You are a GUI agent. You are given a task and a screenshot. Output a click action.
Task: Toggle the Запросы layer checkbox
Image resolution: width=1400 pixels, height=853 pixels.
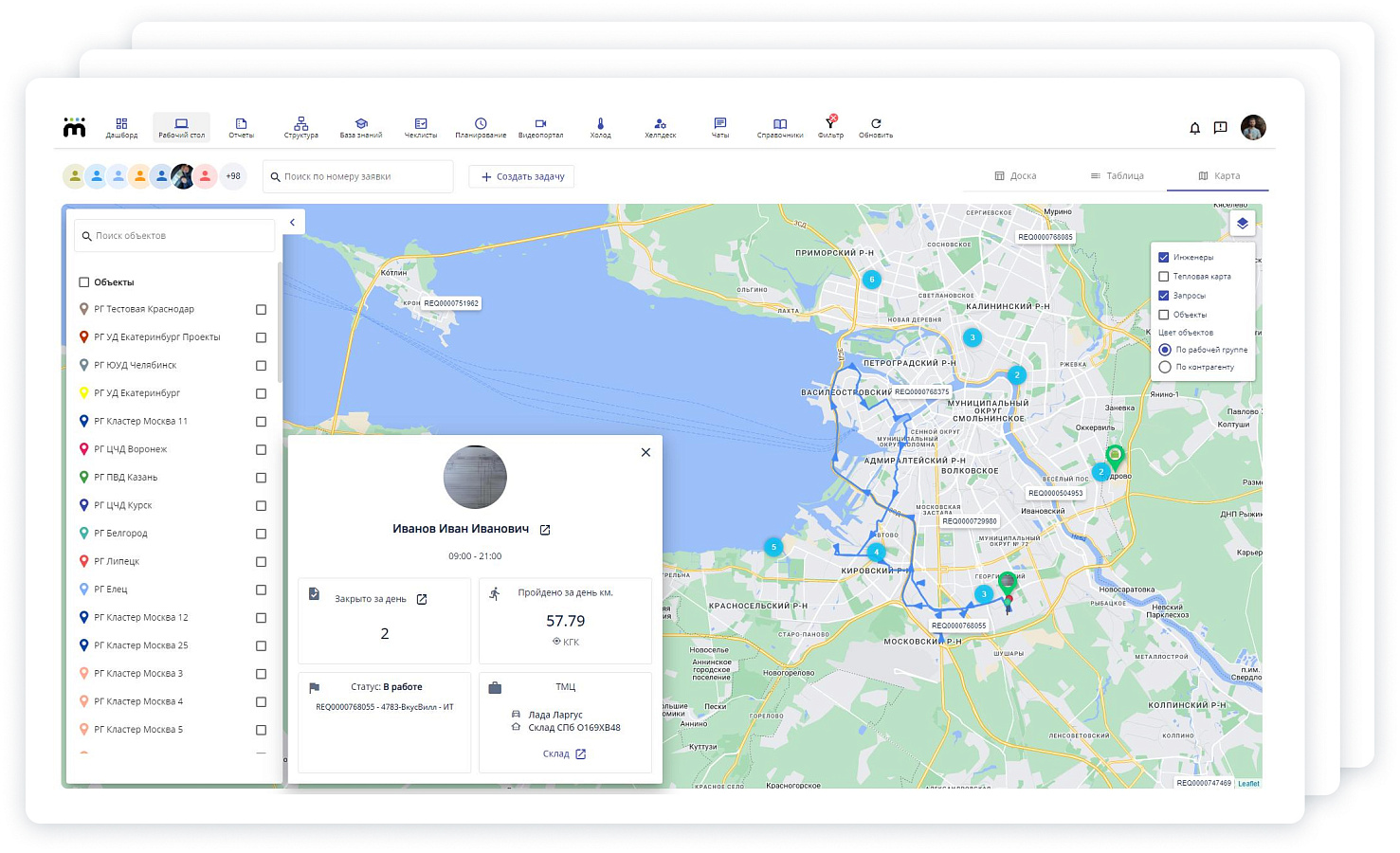pyautogui.click(x=1164, y=296)
